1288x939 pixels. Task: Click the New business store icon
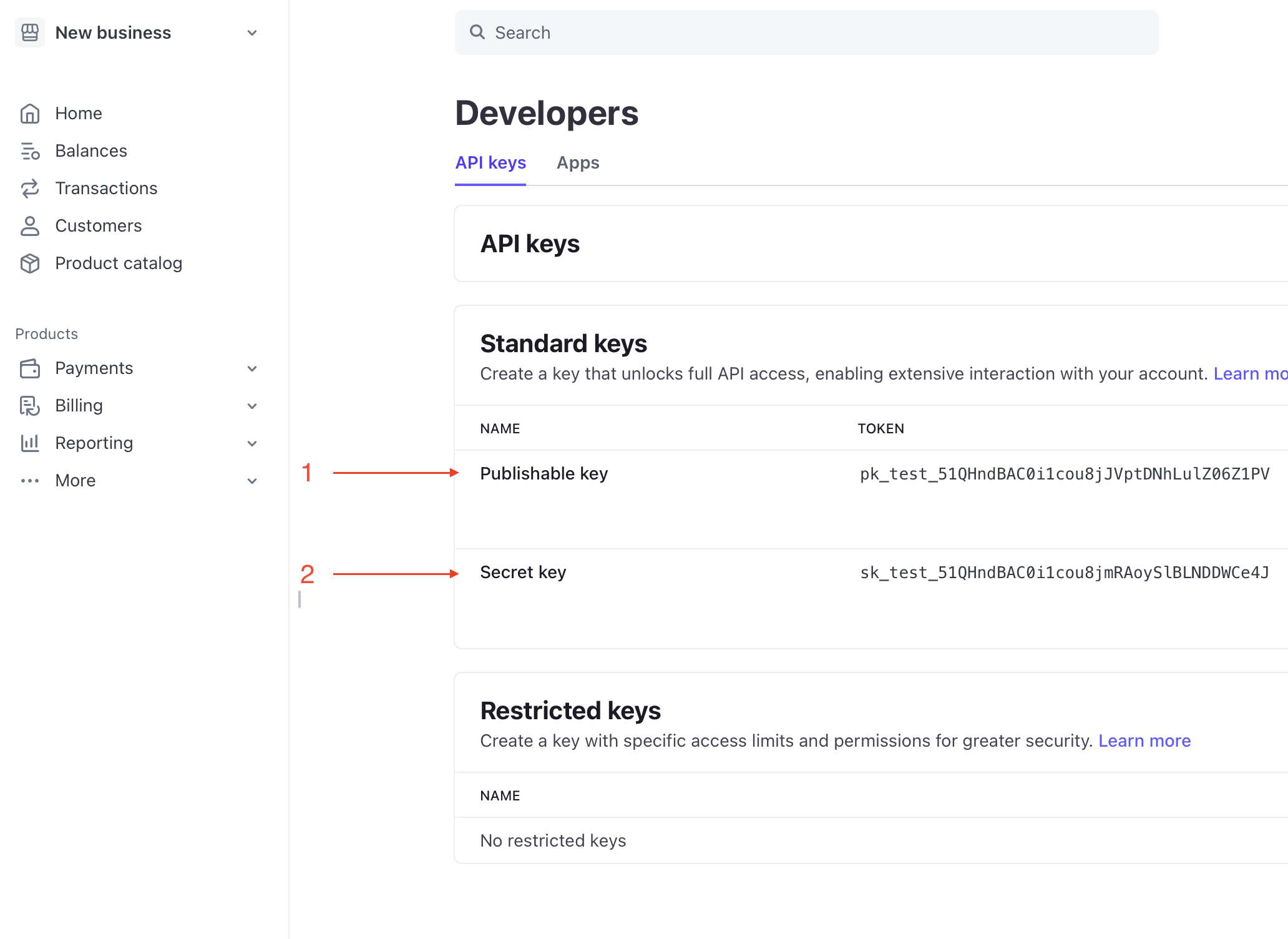30,32
